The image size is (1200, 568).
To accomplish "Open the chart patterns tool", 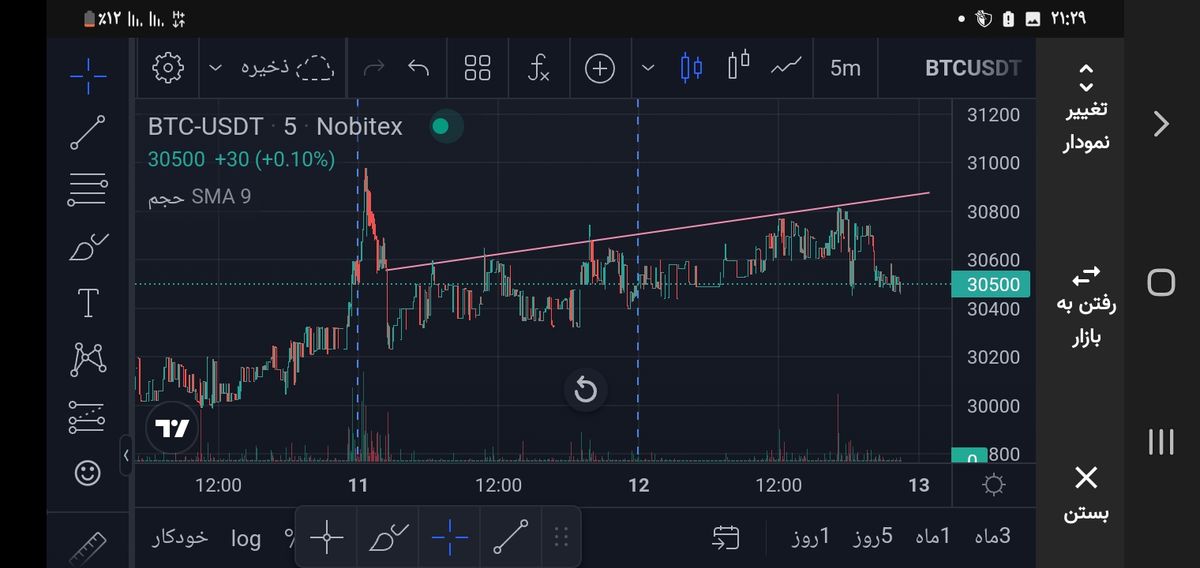I will (88, 359).
